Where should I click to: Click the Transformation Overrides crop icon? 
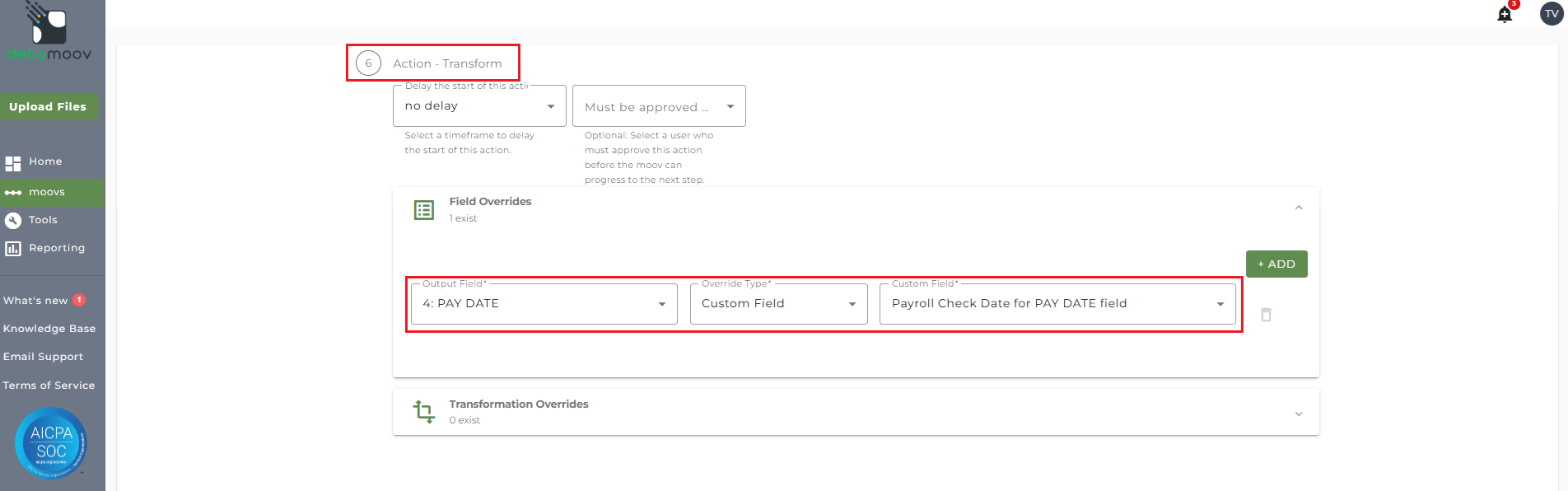click(424, 411)
